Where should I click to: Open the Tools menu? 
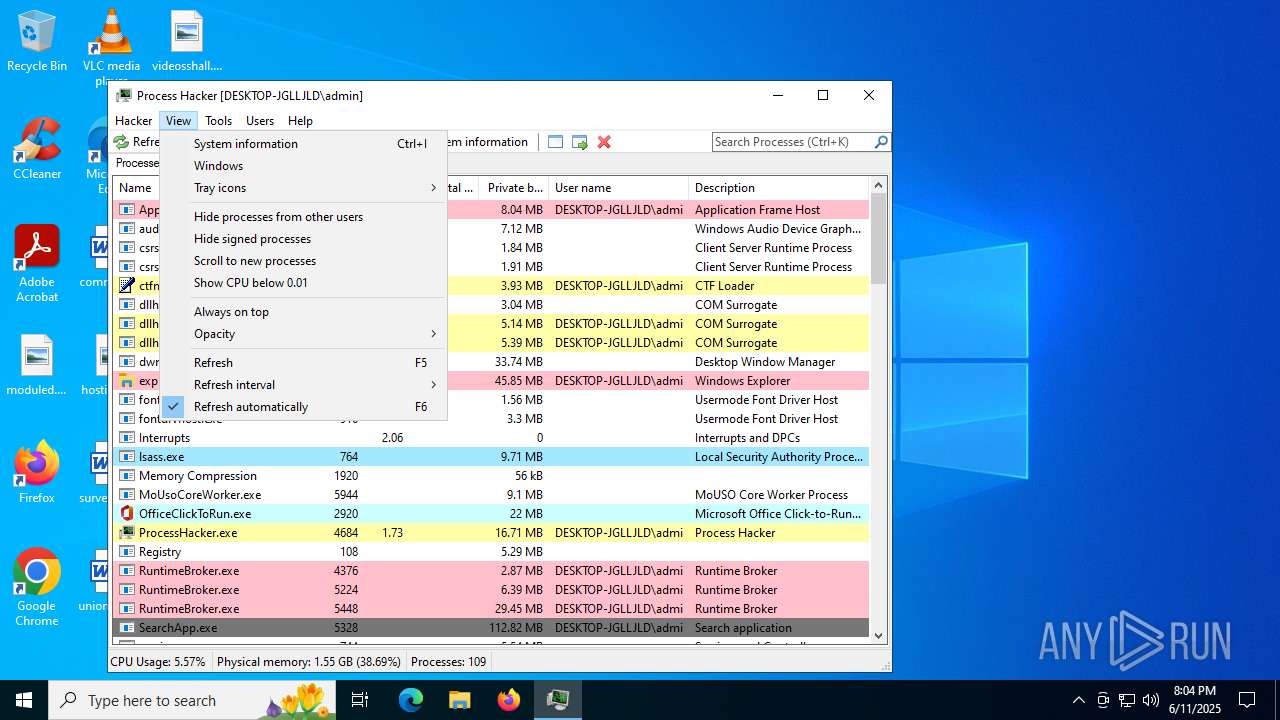tap(218, 121)
